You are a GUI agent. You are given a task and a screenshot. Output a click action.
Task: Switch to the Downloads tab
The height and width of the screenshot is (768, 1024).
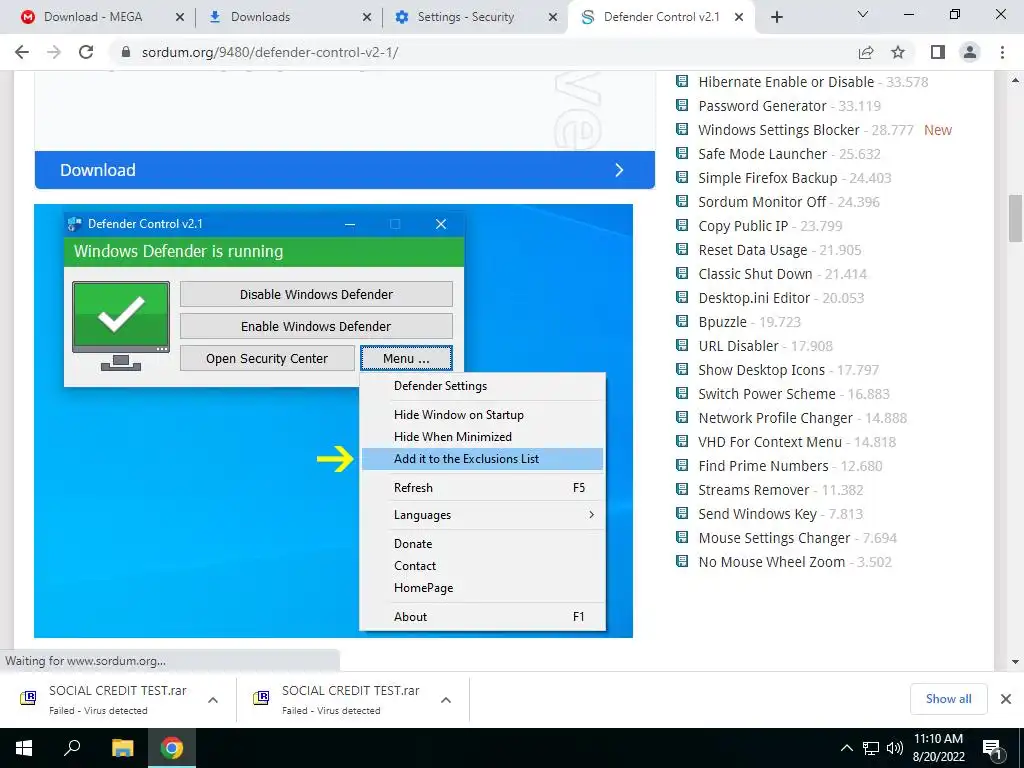(x=261, y=17)
